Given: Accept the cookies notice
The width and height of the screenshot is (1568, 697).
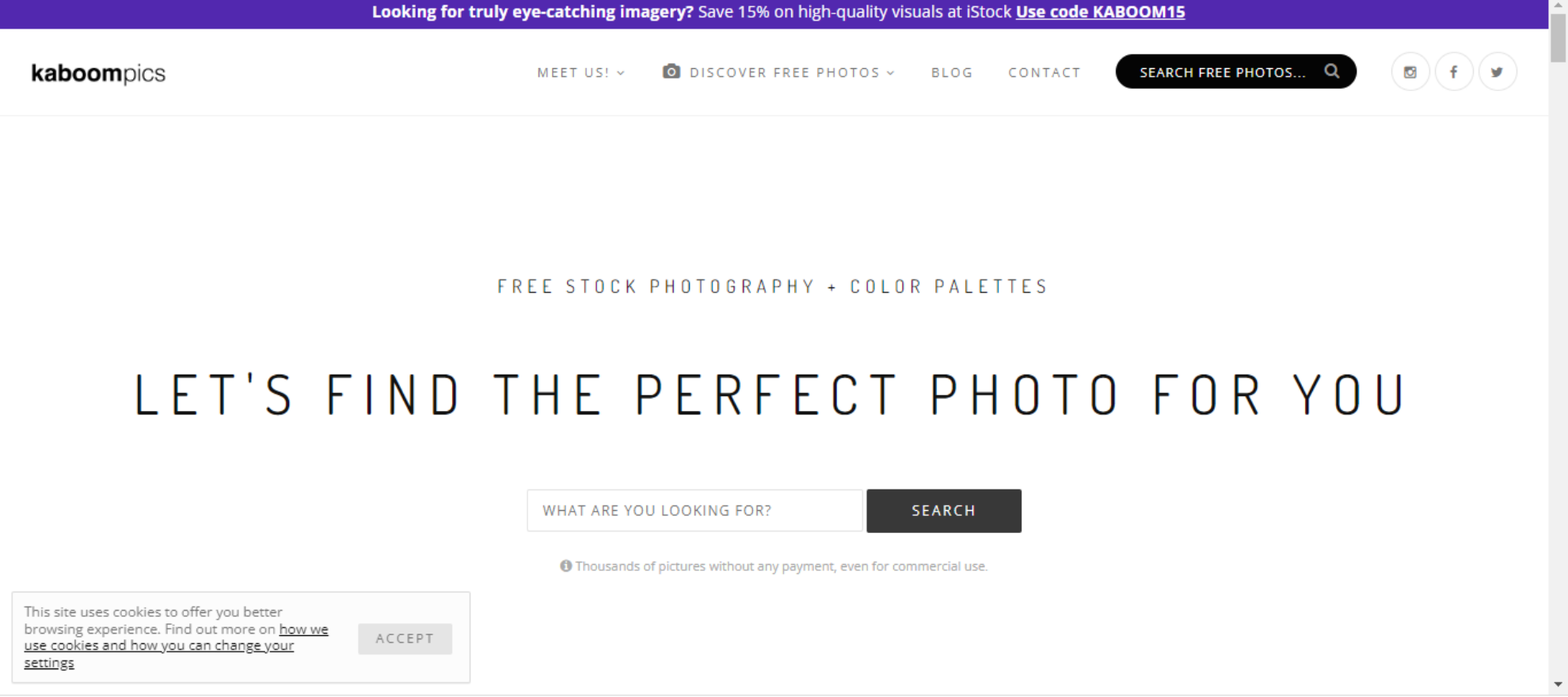Looking at the screenshot, I should coord(405,638).
